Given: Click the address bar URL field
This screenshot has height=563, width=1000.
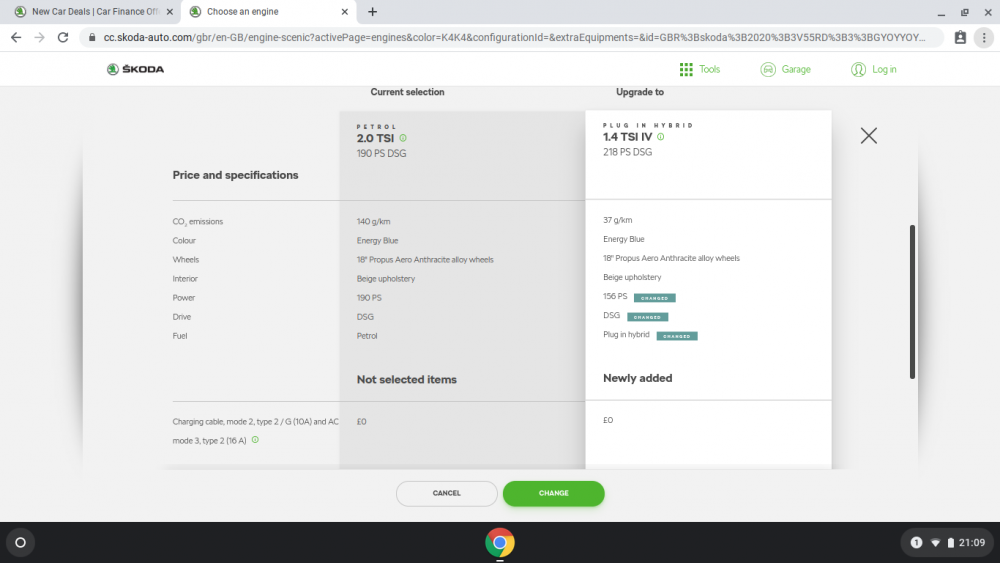Looking at the screenshot, I should 513,38.
